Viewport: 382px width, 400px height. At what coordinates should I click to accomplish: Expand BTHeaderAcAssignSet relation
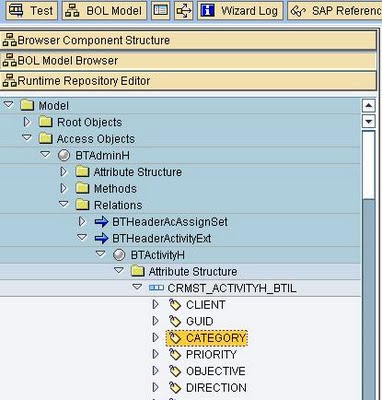click(82, 222)
